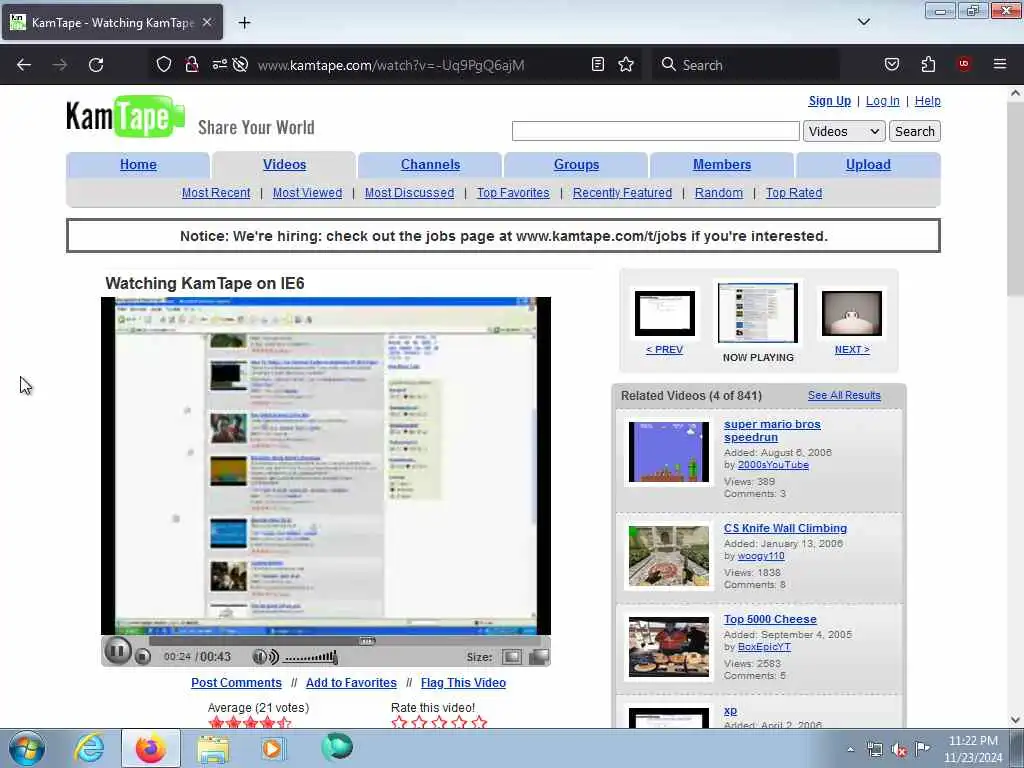The width and height of the screenshot is (1024, 768).
Task: Open the Home tab
Action: [138, 165]
